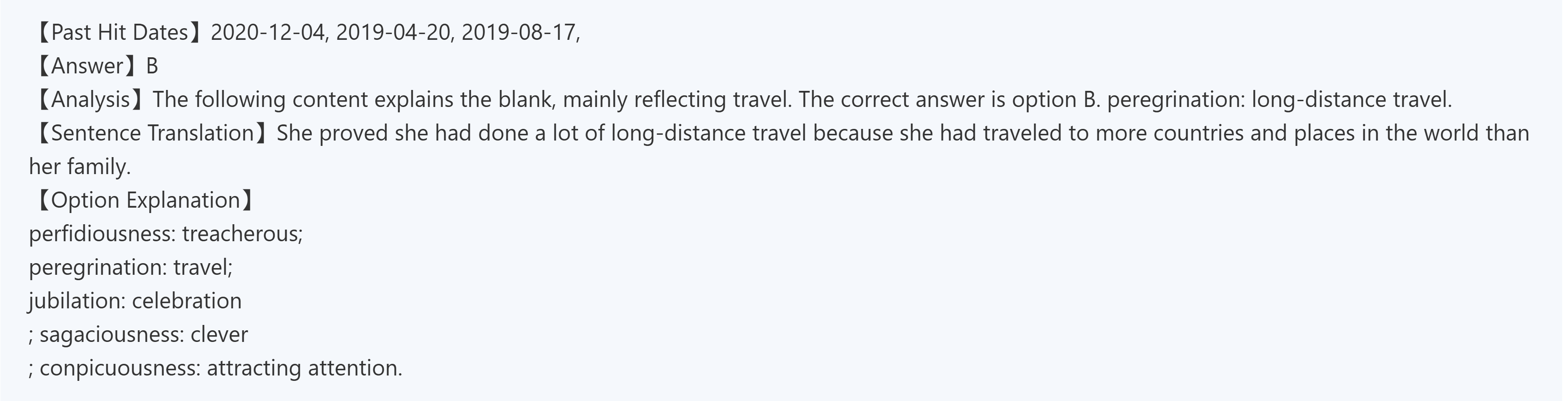Click the Answer label

coord(87,66)
